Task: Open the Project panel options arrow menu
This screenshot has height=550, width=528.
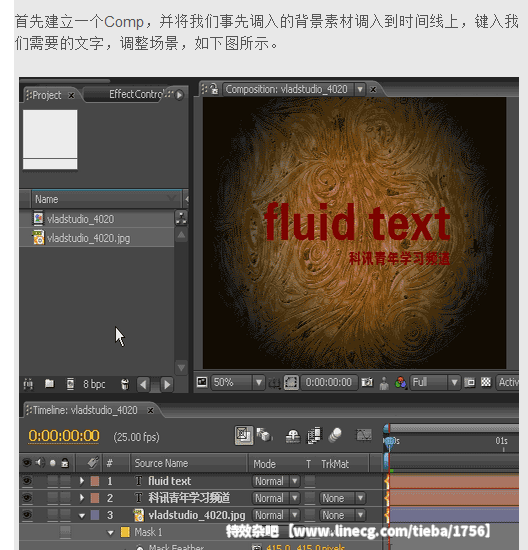Action: pyautogui.click(x=179, y=95)
